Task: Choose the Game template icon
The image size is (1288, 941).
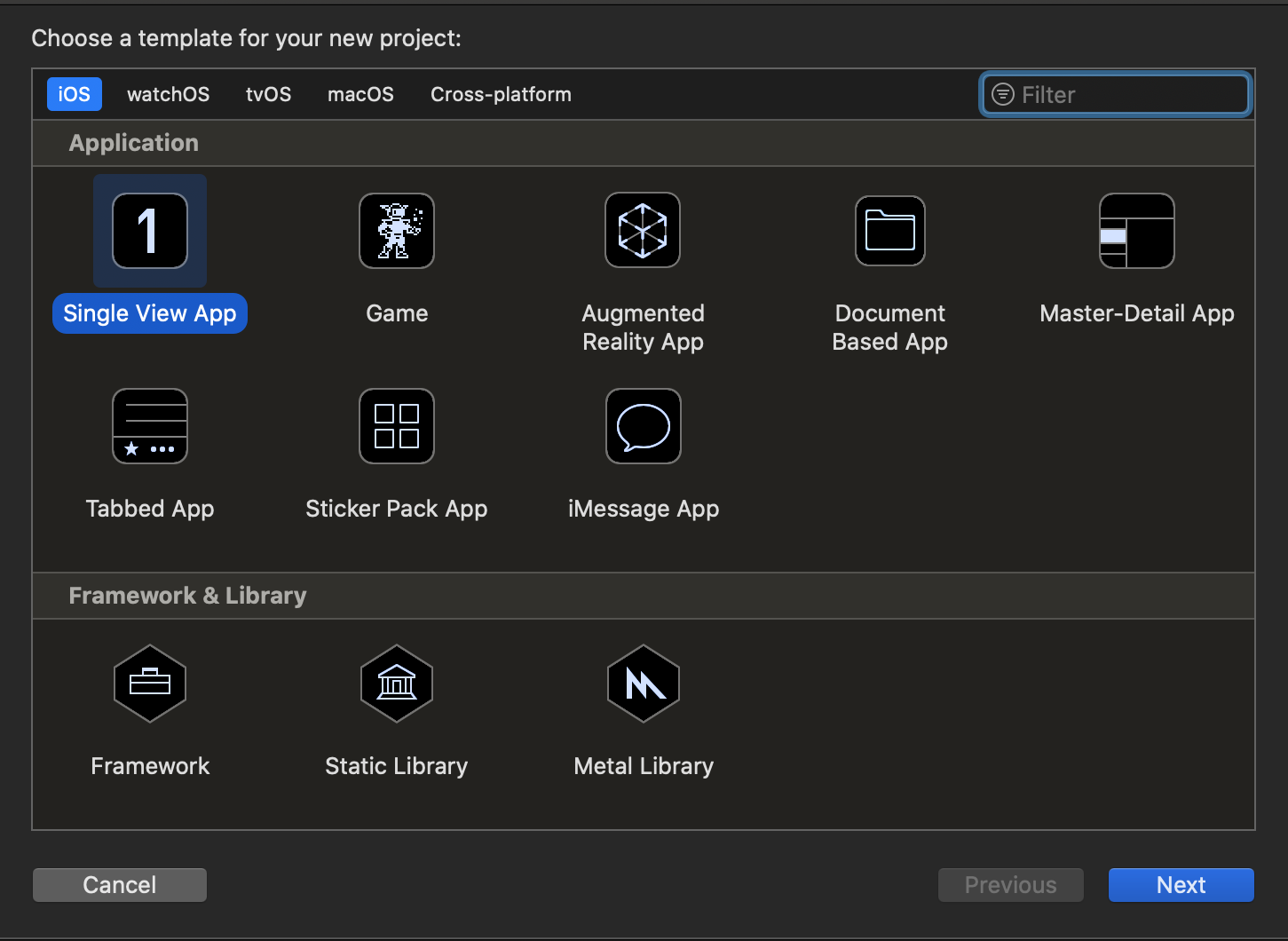Action: [x=397, y=231]
